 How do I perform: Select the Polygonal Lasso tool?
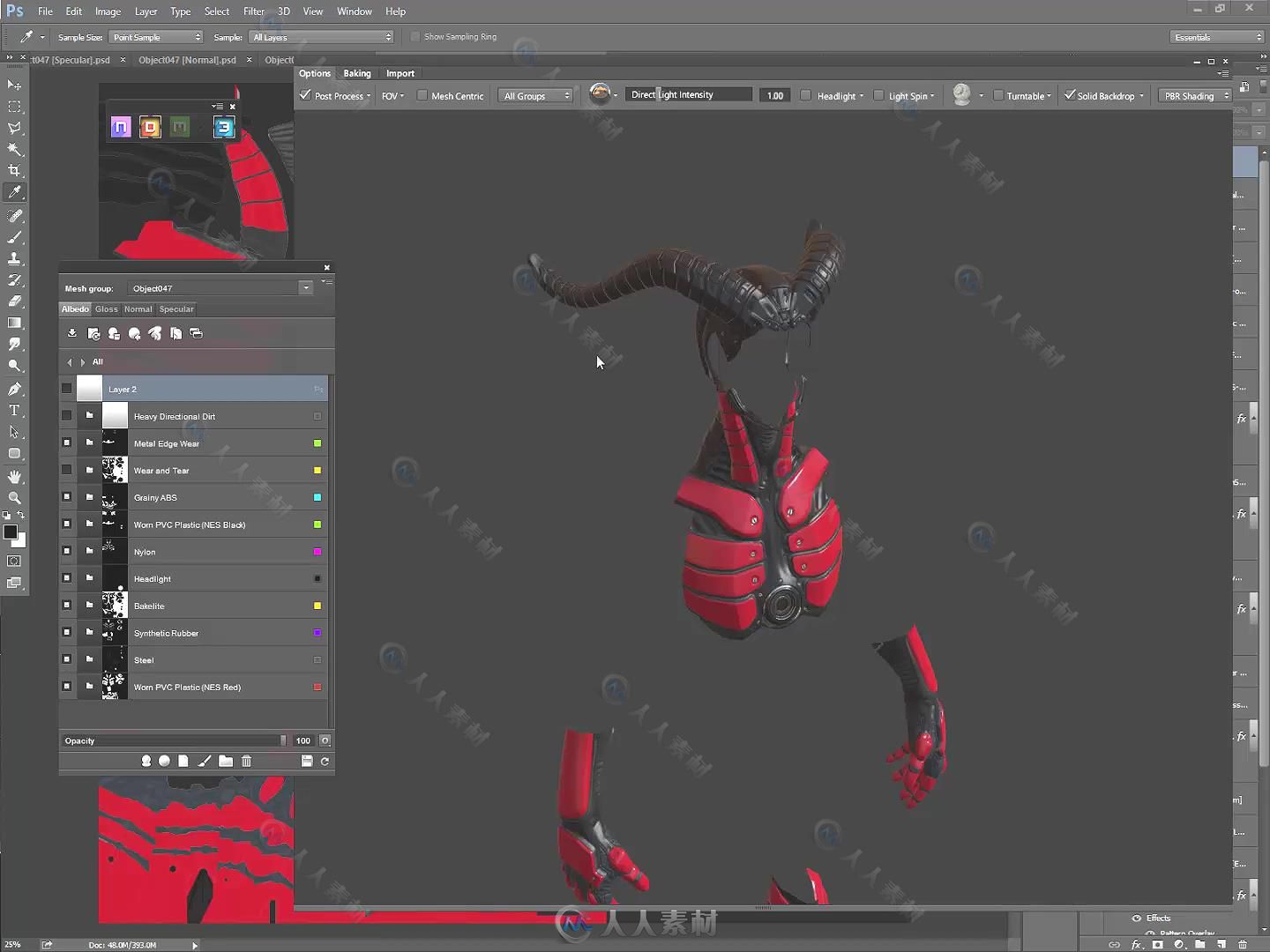[14, 128]
